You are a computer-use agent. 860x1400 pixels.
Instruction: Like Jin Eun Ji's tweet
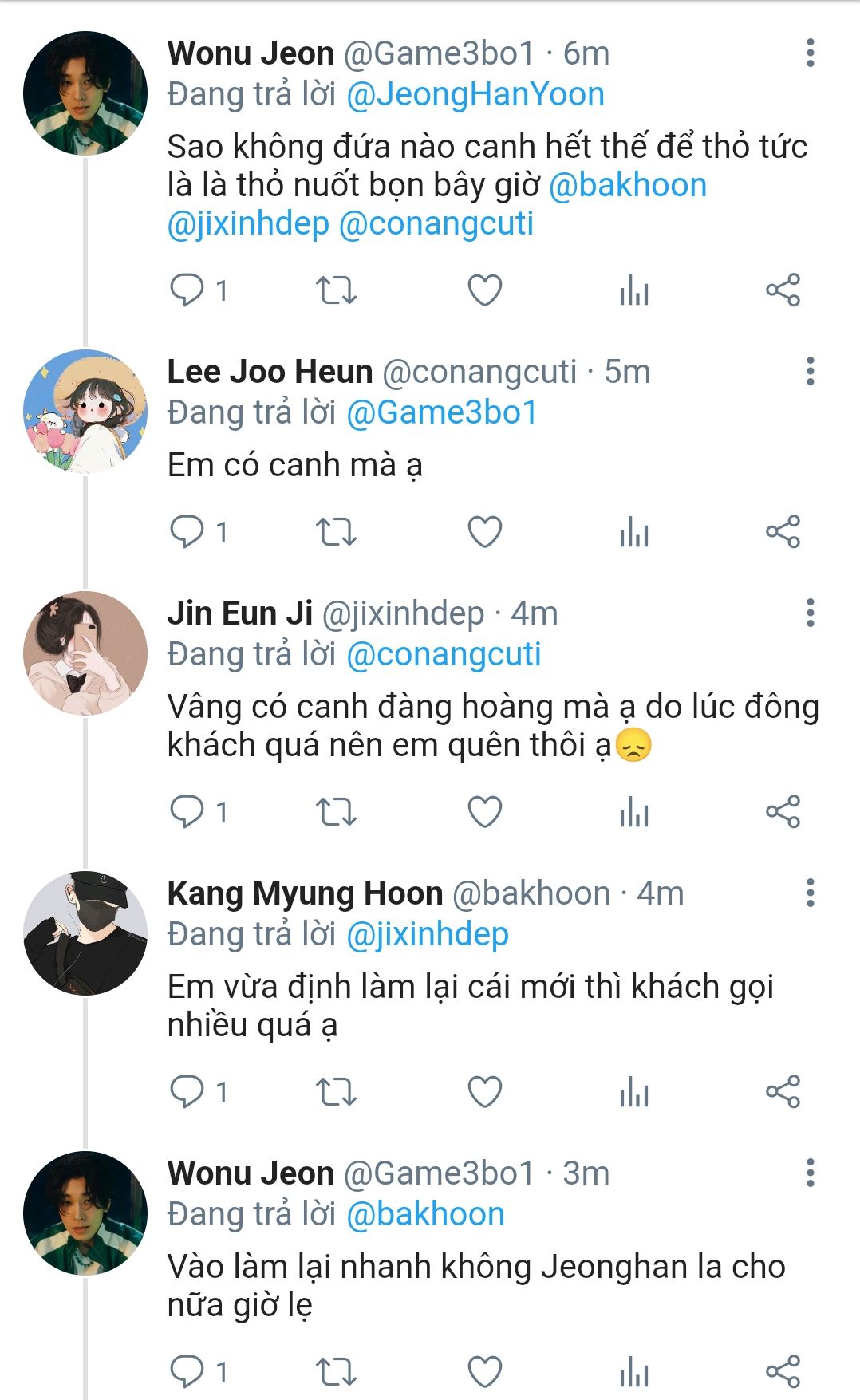click(x=484, y=812)
